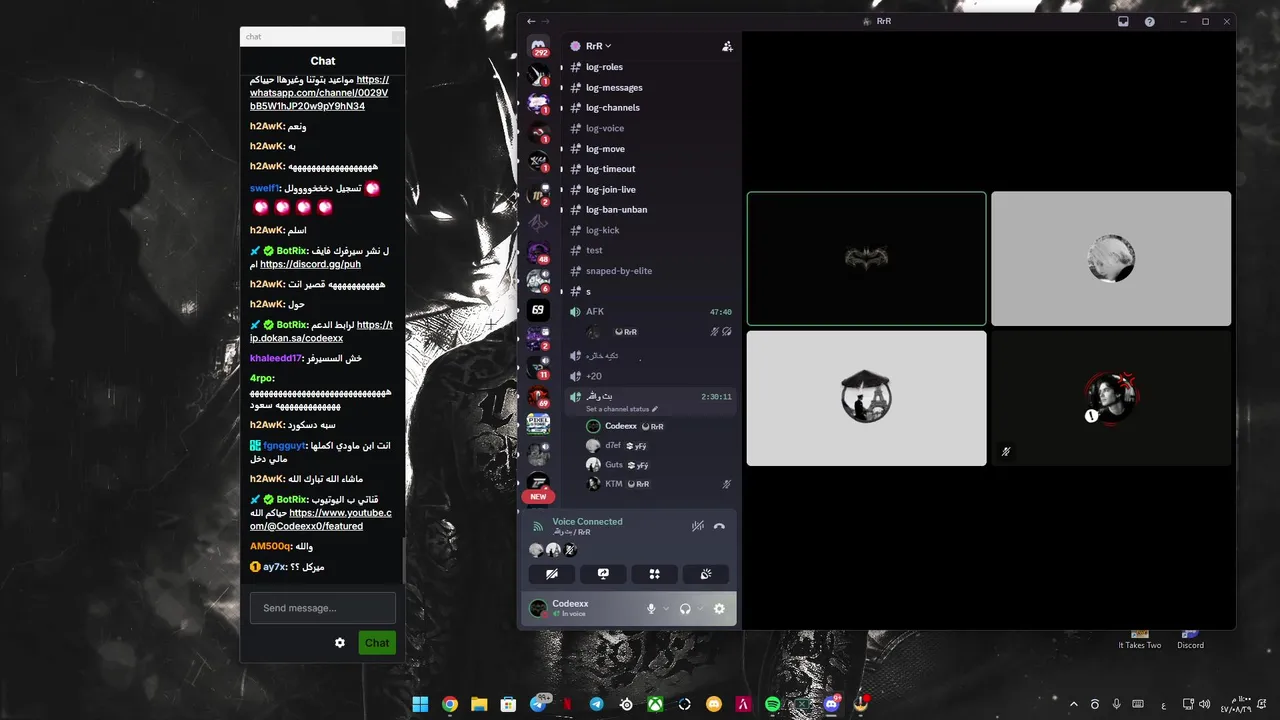The height and width of the screenshot is (720, 1280).
Task: Focus the bat-logo video tile
Action: (867, 259)
